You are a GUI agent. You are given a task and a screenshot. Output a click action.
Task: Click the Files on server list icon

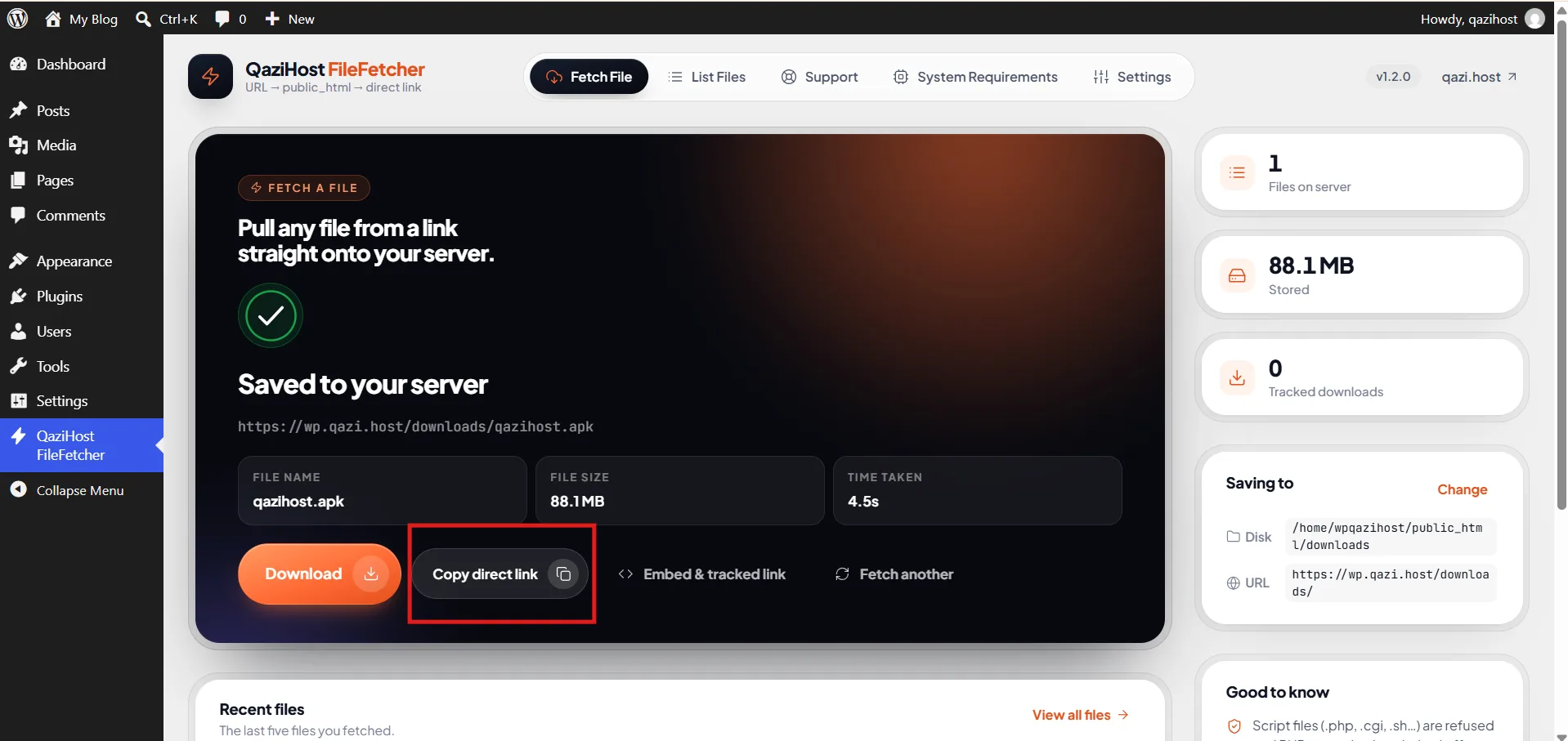pos(1237,172)
